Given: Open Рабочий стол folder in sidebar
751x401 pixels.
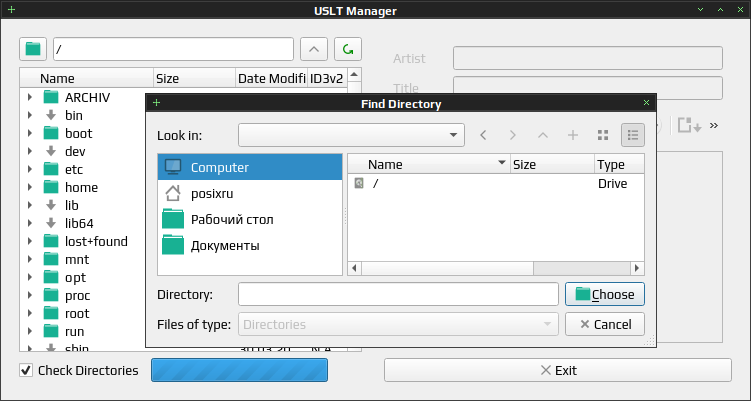Looking at the screenshot, I should tap(250, 219).
